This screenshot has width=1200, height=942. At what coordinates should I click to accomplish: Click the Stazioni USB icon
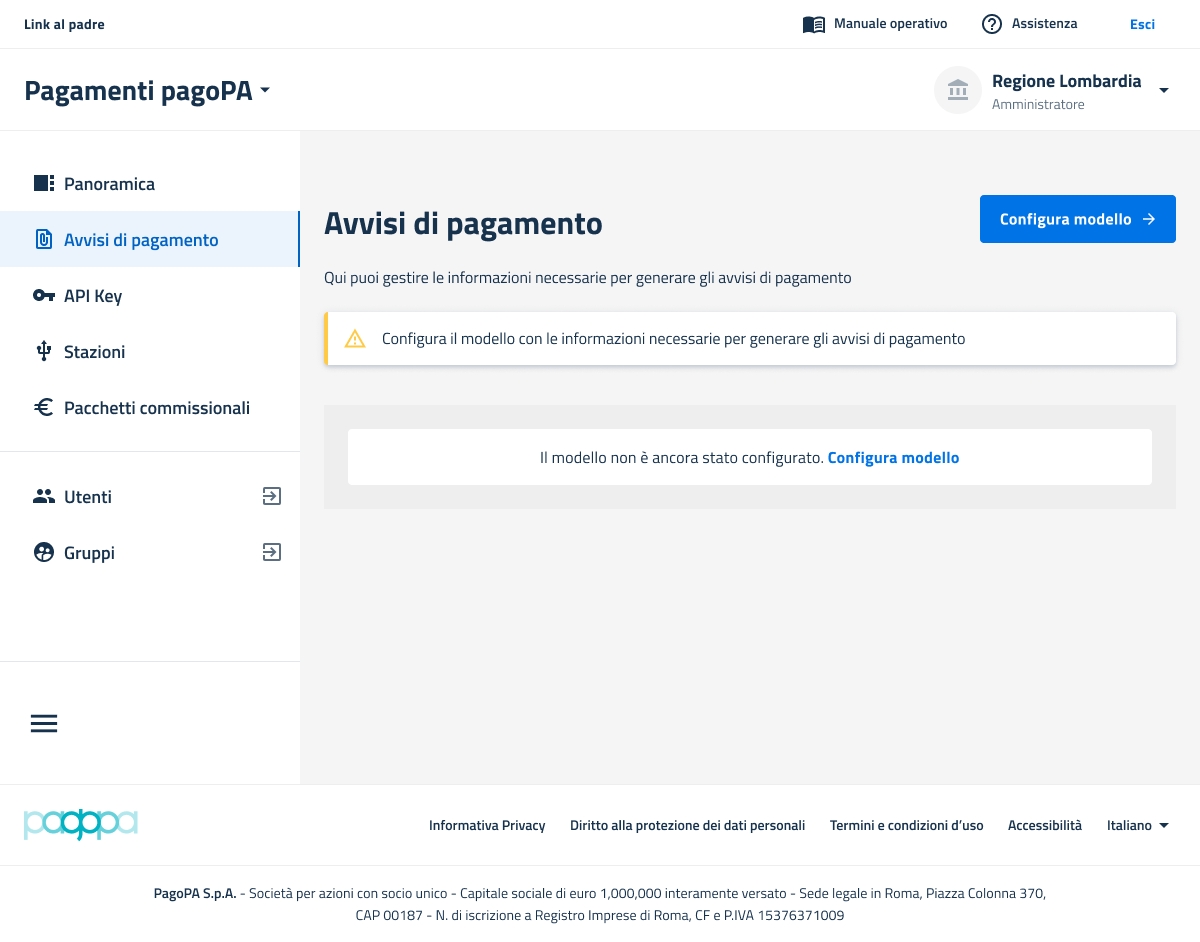[44, 352]
